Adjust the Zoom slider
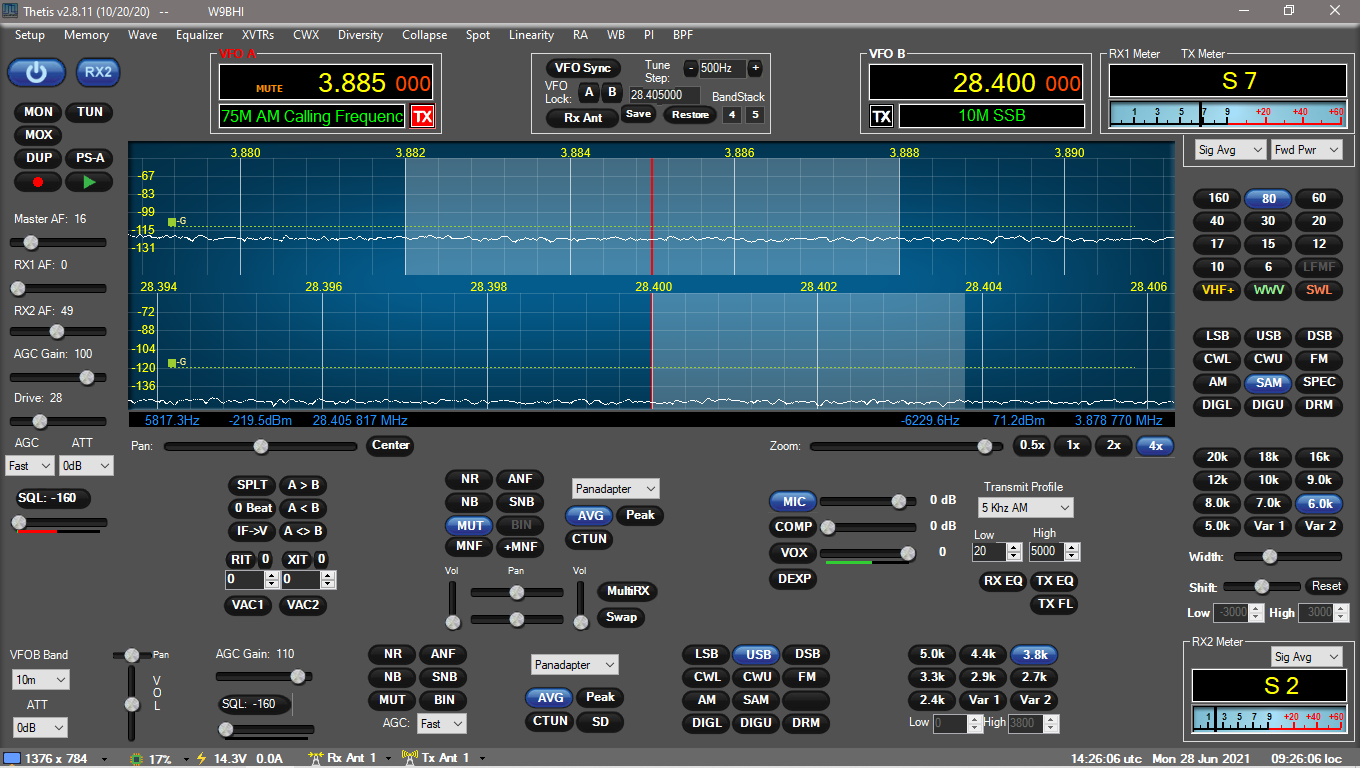The image size is (1360, 768). click(907, 446)
